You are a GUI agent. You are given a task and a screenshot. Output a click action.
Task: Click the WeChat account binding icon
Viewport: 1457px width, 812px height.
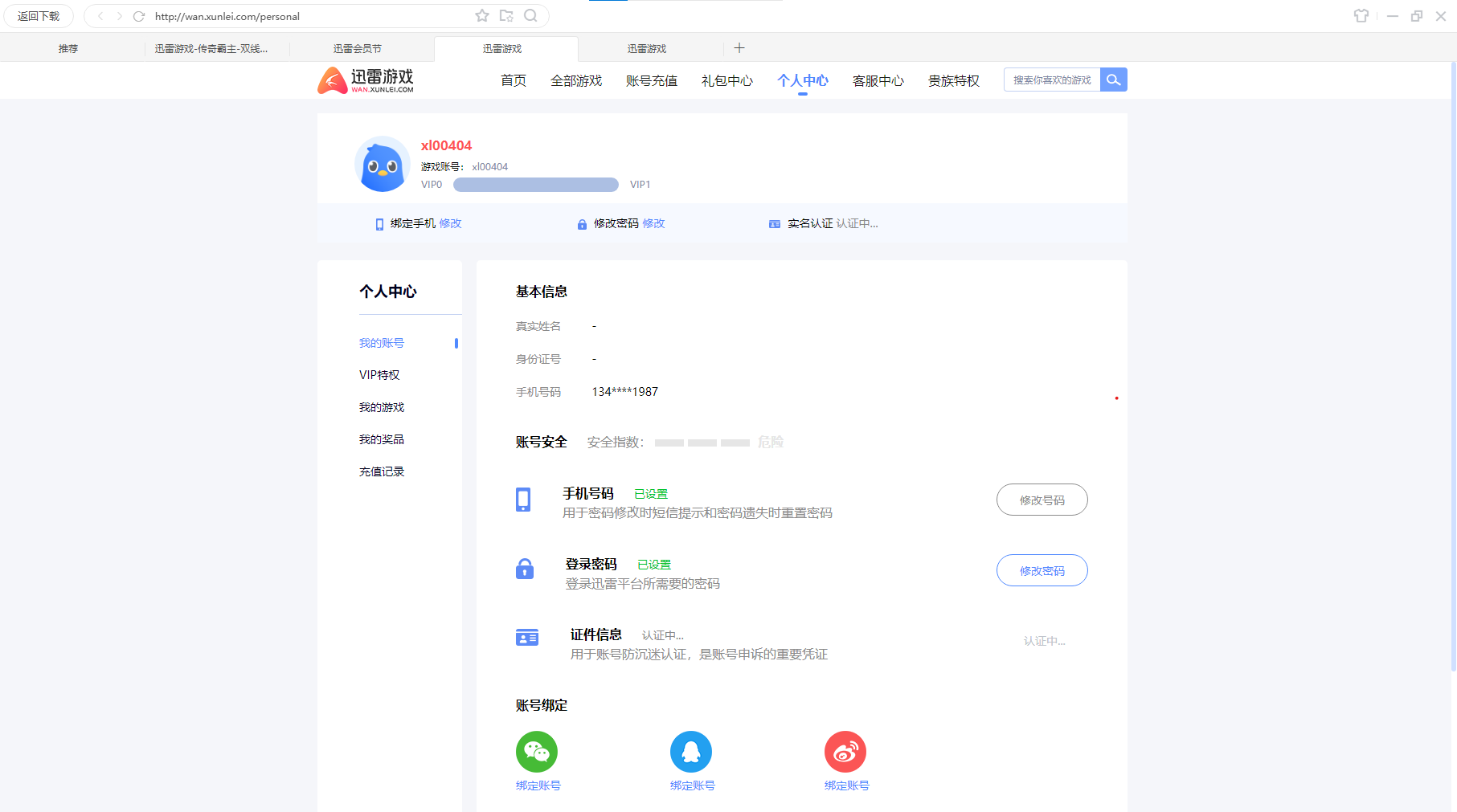pyautogui.click(x=537, y=752)
